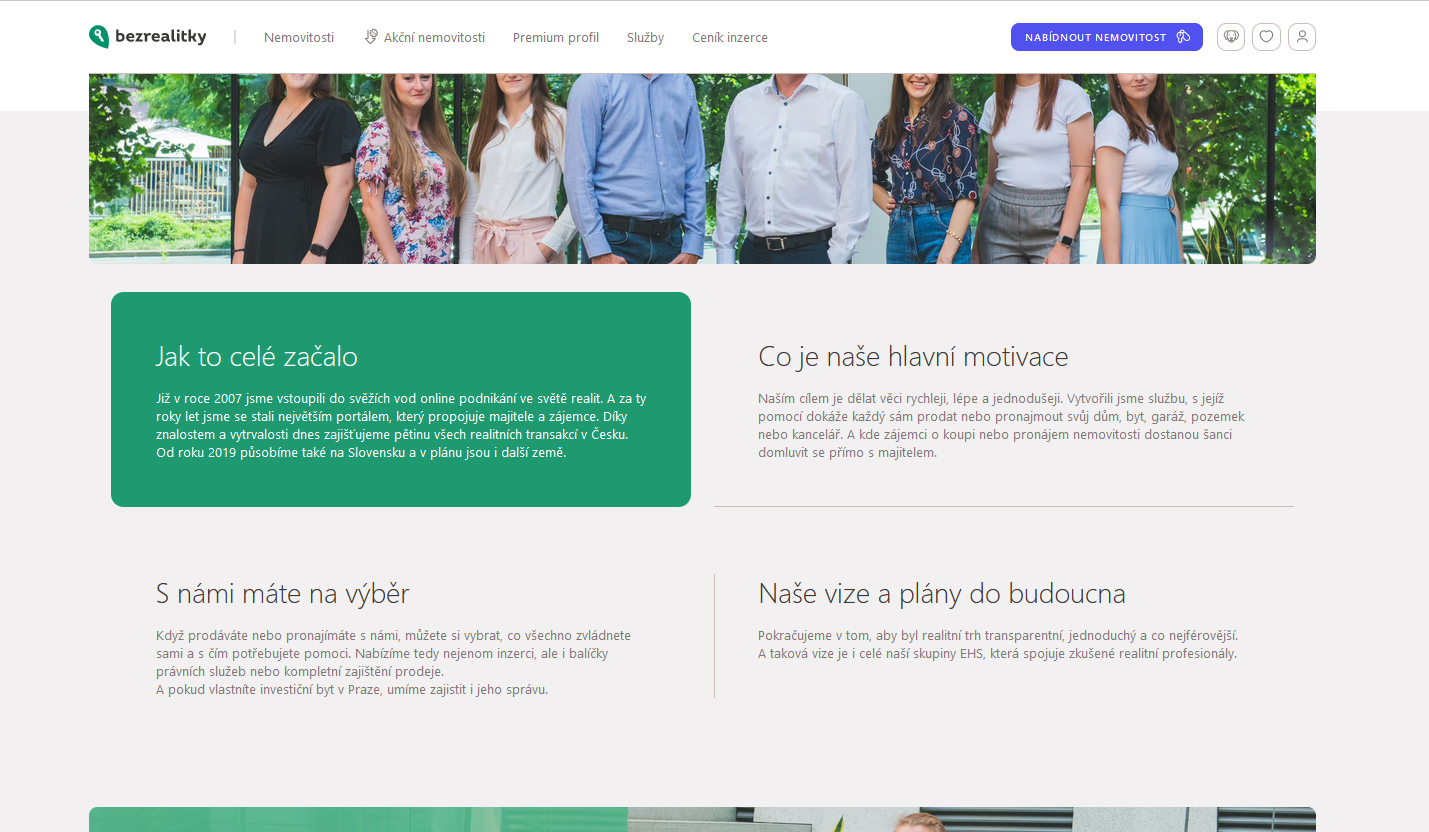Open the user profile icon
The height and width of the screenshot is (832, 1429).
pyautogui.click(x=1302, y=37)
